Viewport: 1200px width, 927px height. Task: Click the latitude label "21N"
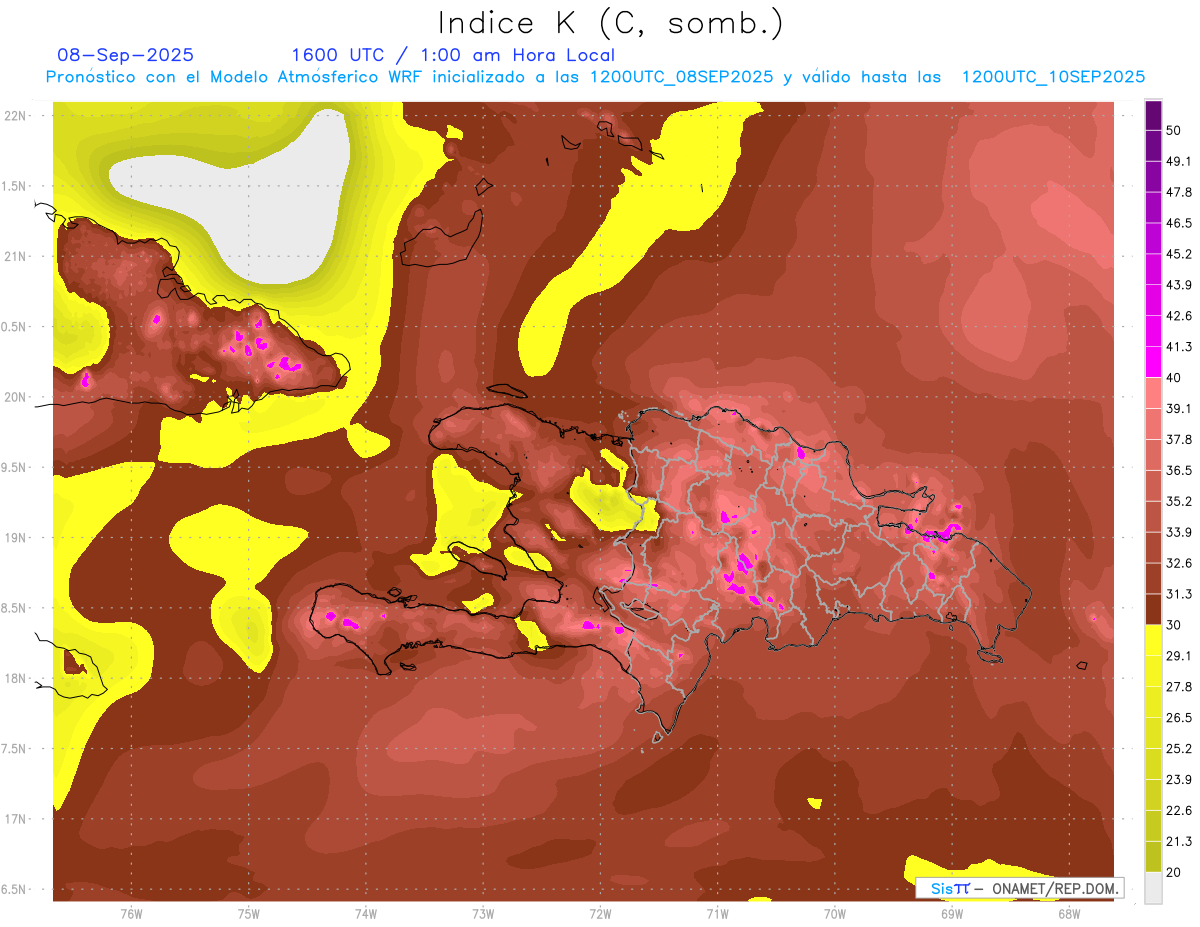pyautogui.click(x=16, y=256)
